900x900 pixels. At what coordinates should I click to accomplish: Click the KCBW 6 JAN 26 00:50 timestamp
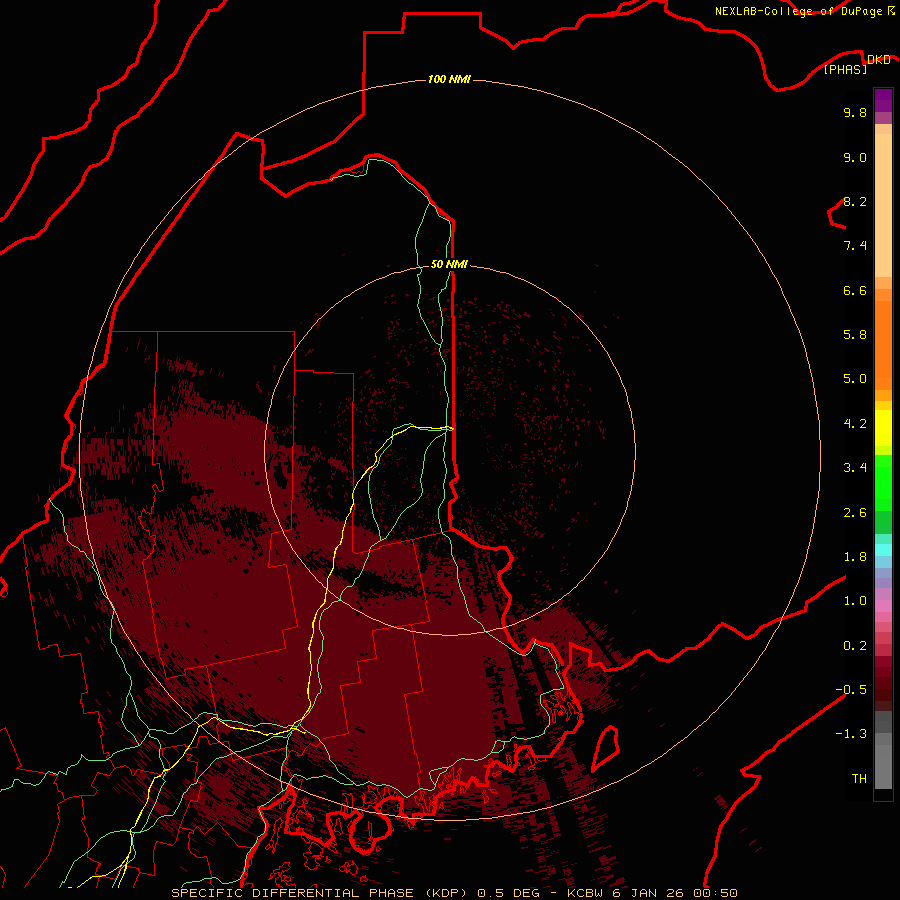652,893
